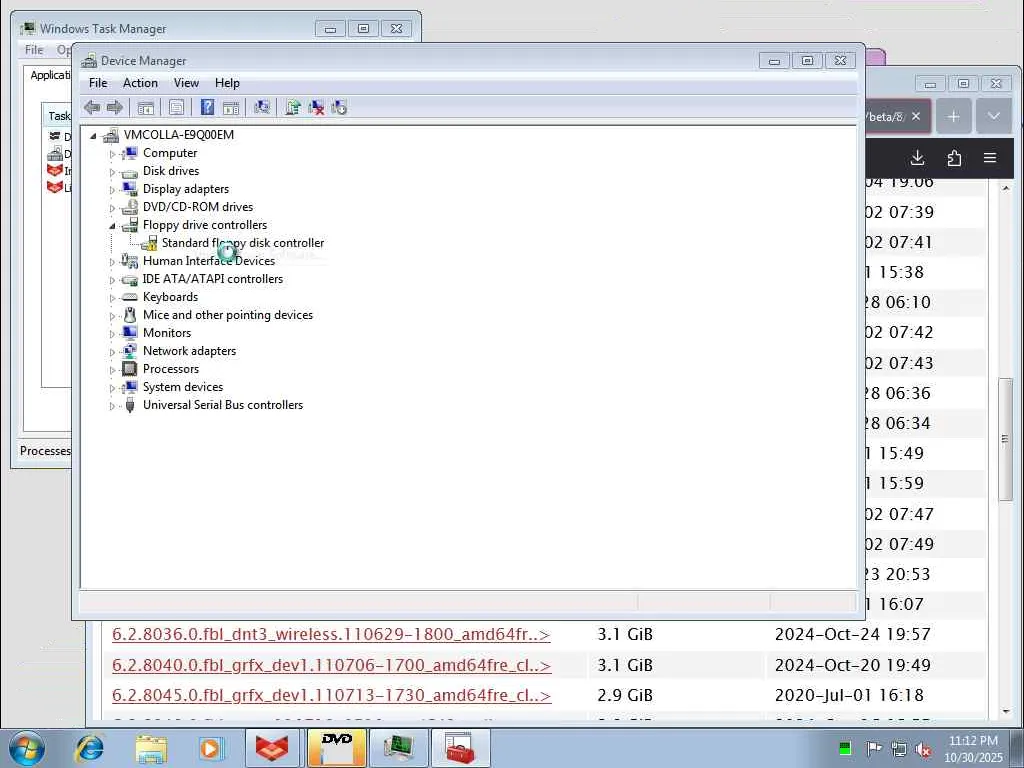The width and height of the screenshot is (1024, 768).
Task: Open Internet Explorer from the taskbar
Action: (89, 748)
